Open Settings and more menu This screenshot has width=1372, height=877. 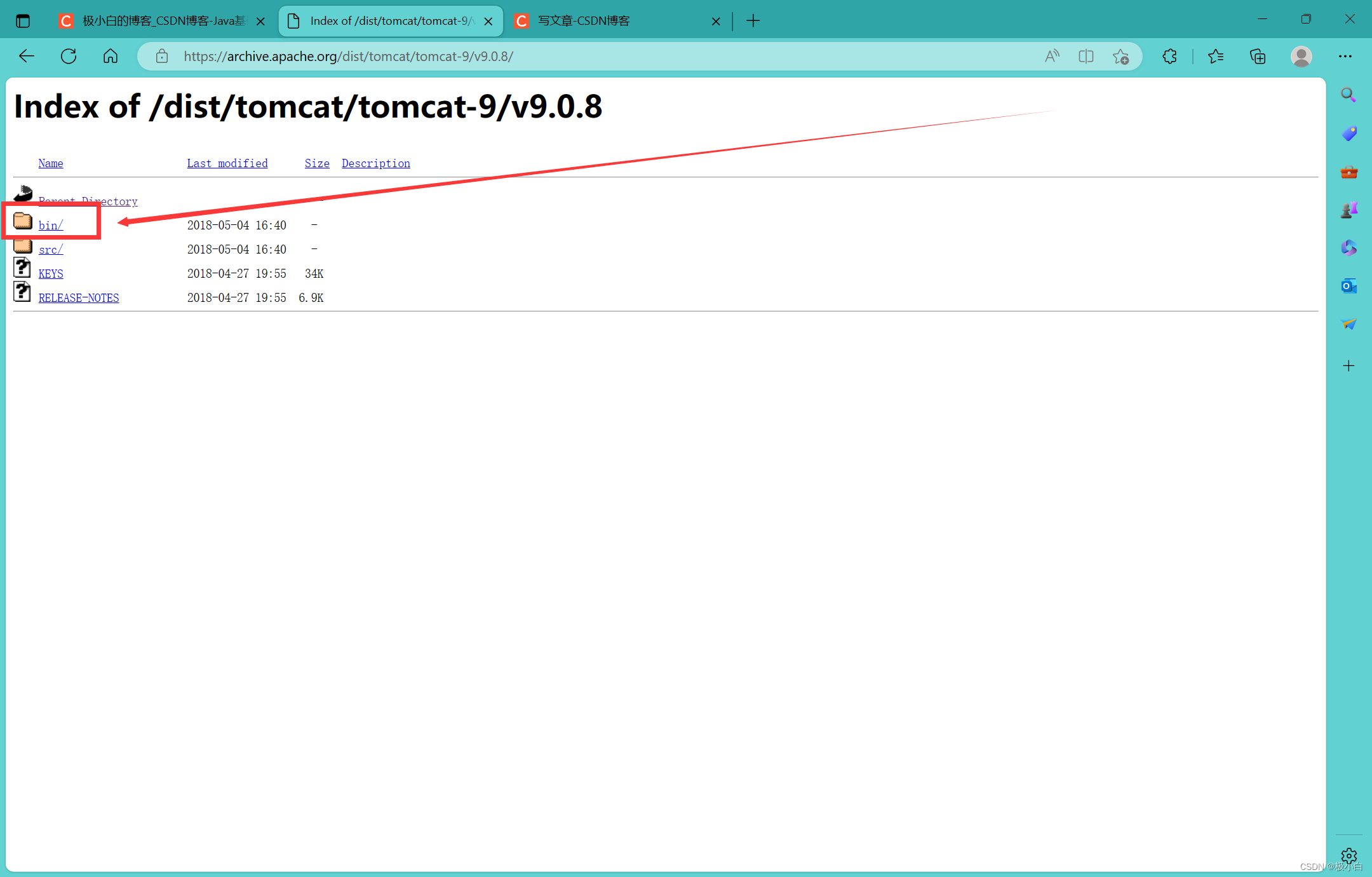pyautogui.click(x=1345, y=57)
